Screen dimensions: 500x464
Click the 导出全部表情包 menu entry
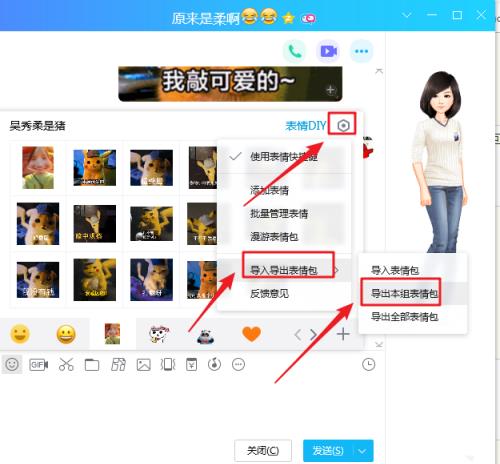pos(404,317)
